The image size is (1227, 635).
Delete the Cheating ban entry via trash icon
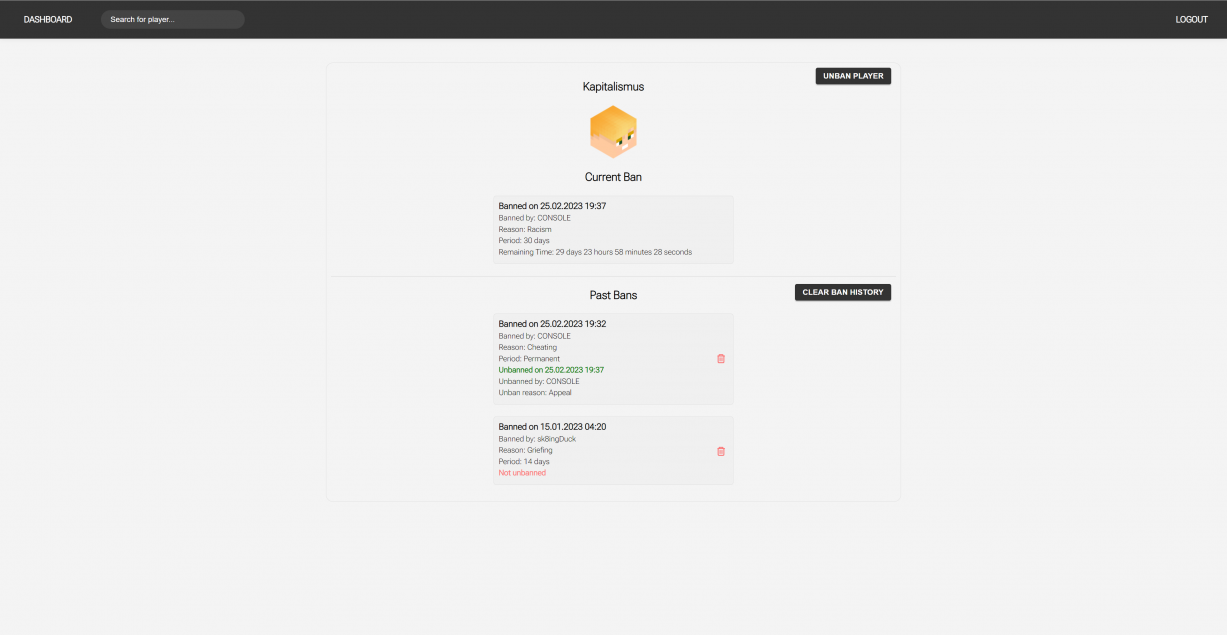click(721, 359)
